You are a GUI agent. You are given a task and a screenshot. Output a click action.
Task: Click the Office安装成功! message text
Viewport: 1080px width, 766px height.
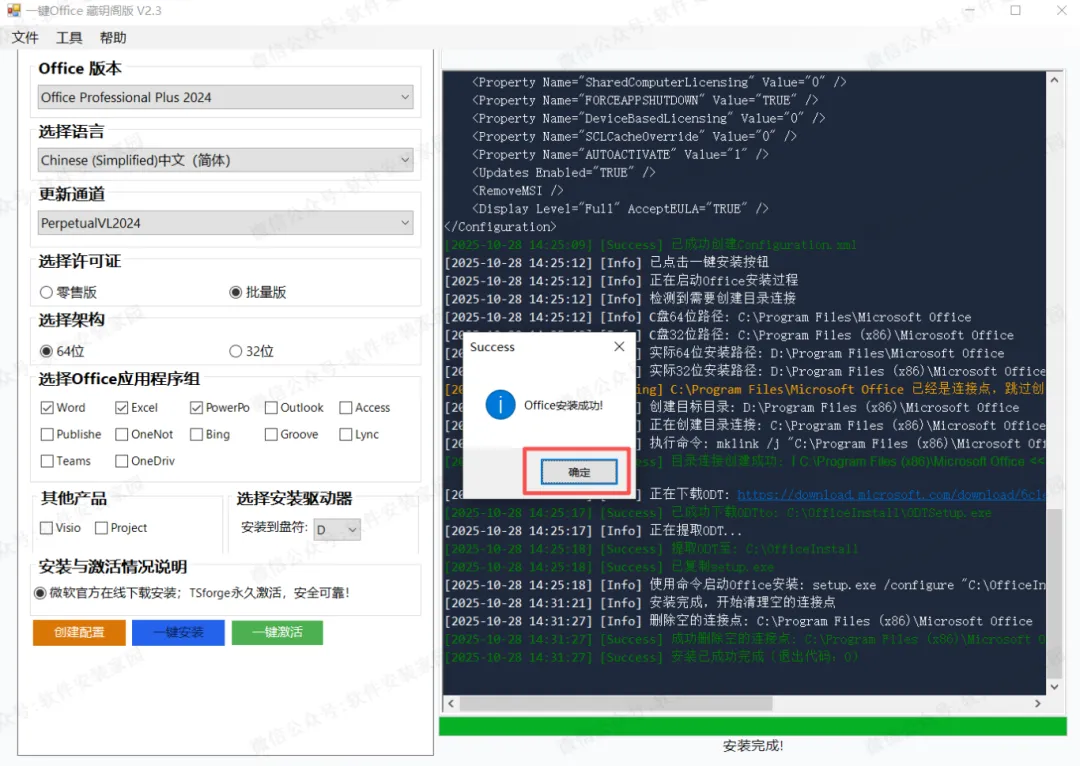point(563,405)
